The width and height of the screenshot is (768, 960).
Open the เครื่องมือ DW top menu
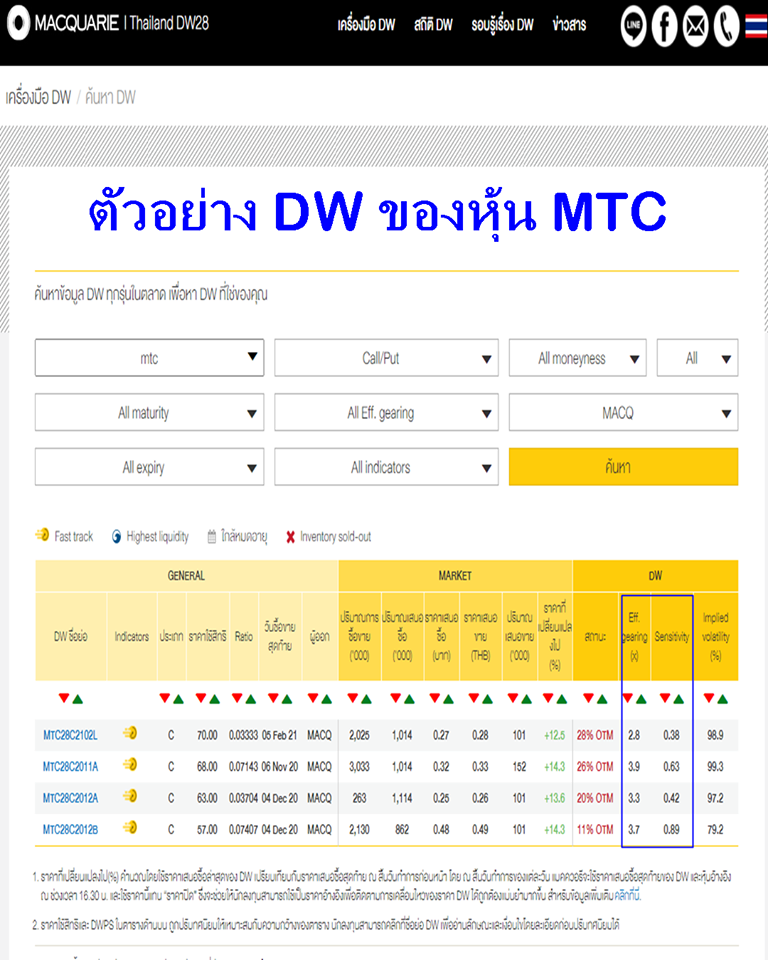366,25
